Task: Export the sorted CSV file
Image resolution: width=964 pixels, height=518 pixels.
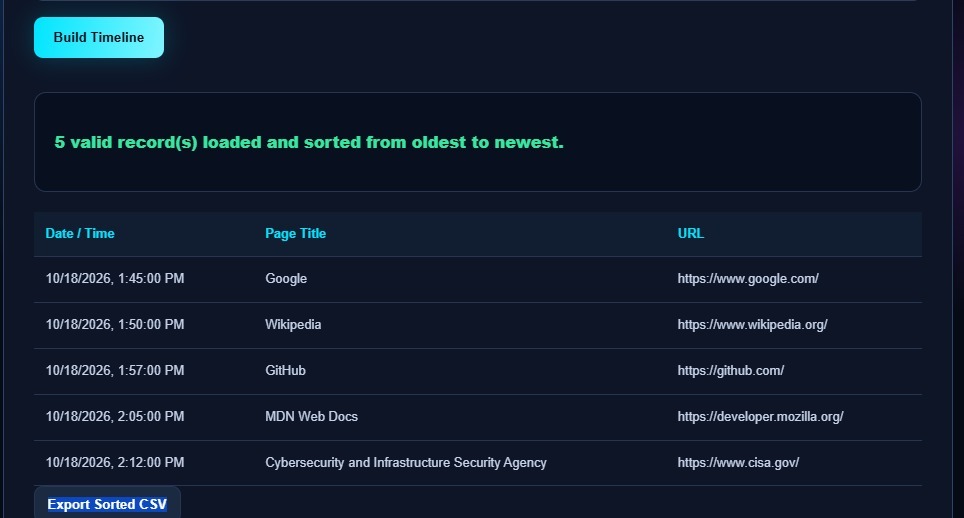Action: 107,503
